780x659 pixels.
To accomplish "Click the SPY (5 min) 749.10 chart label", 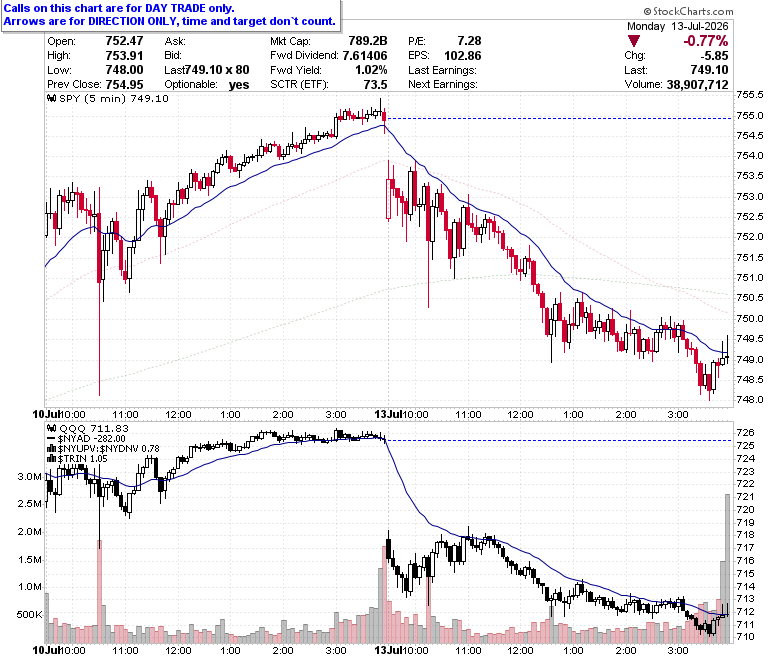I will point(114,98).
